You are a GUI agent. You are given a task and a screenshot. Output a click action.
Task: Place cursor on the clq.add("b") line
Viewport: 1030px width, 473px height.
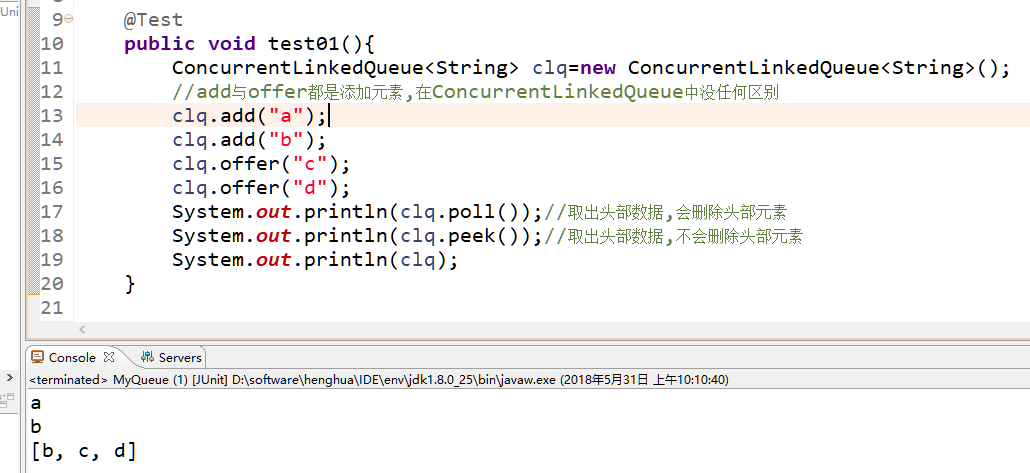click(248, 139)
